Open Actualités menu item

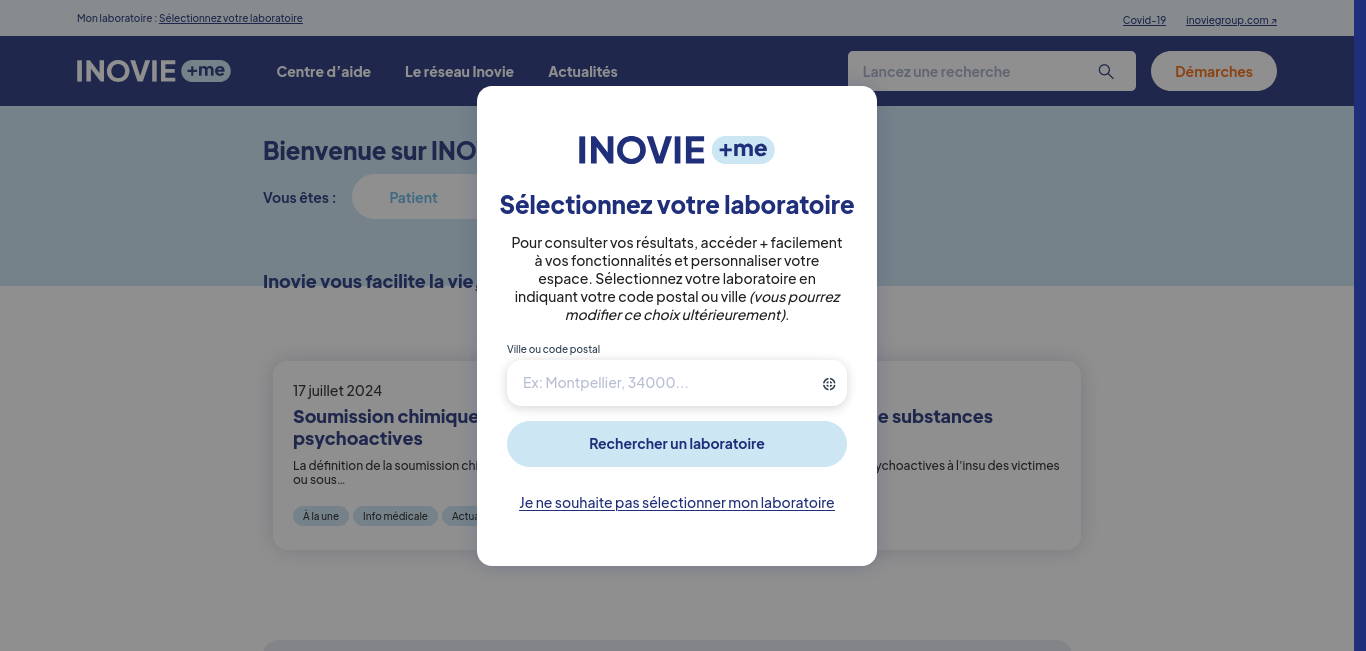pyautogui.click(x=583, y=72)
